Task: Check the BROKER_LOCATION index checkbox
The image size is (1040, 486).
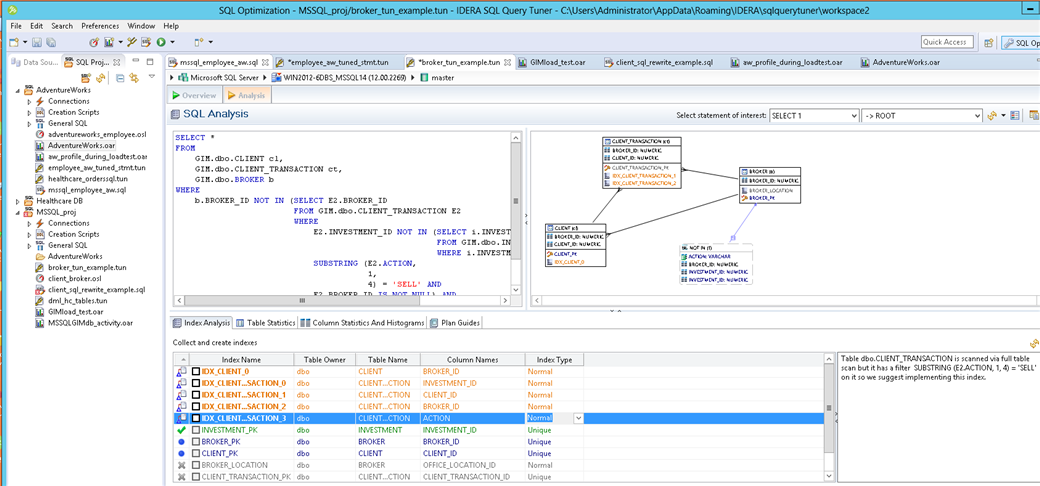Action: tap(196, 465)
